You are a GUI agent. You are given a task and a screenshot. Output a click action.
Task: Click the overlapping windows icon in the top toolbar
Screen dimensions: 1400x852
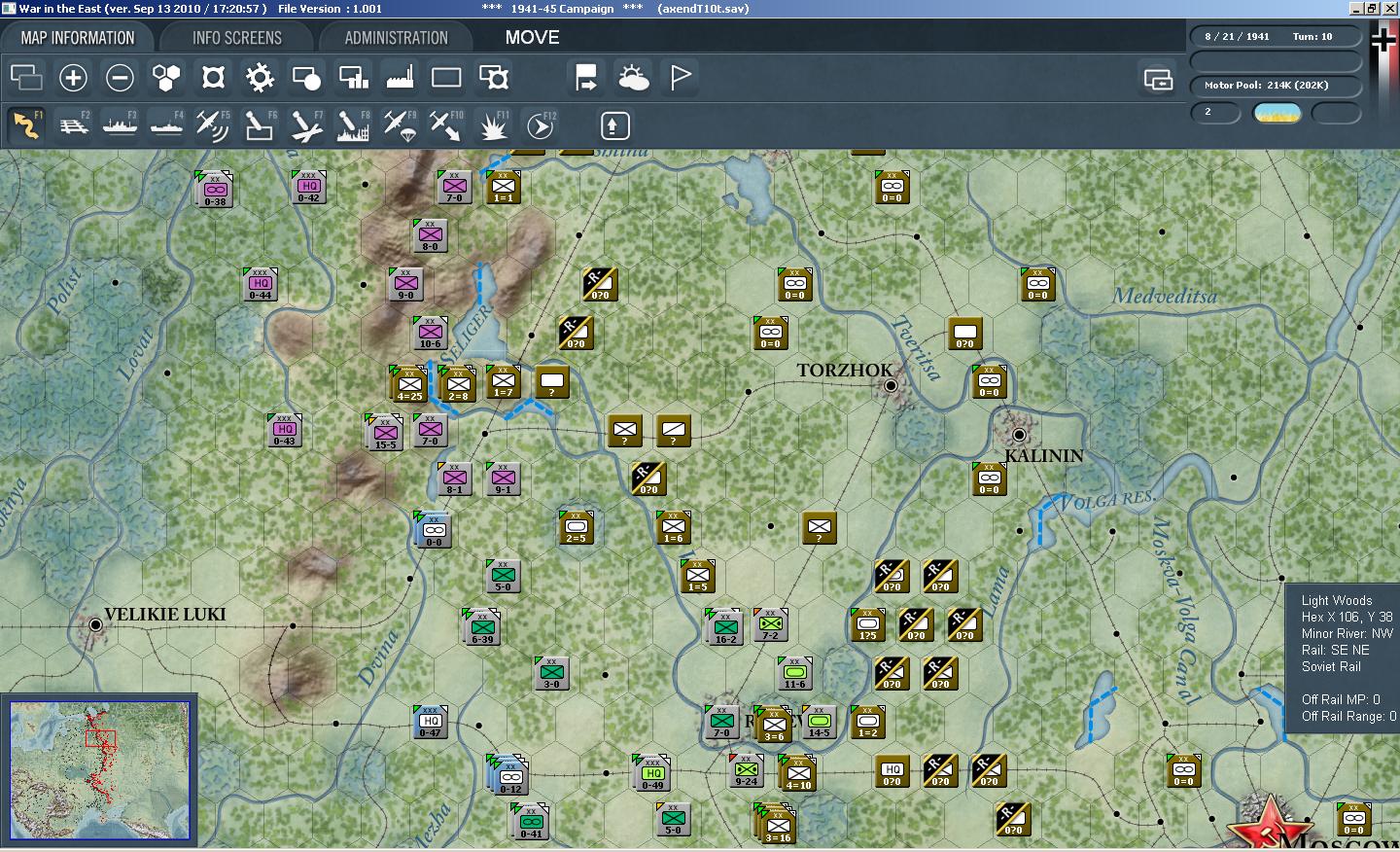click(x=26, y=77)
